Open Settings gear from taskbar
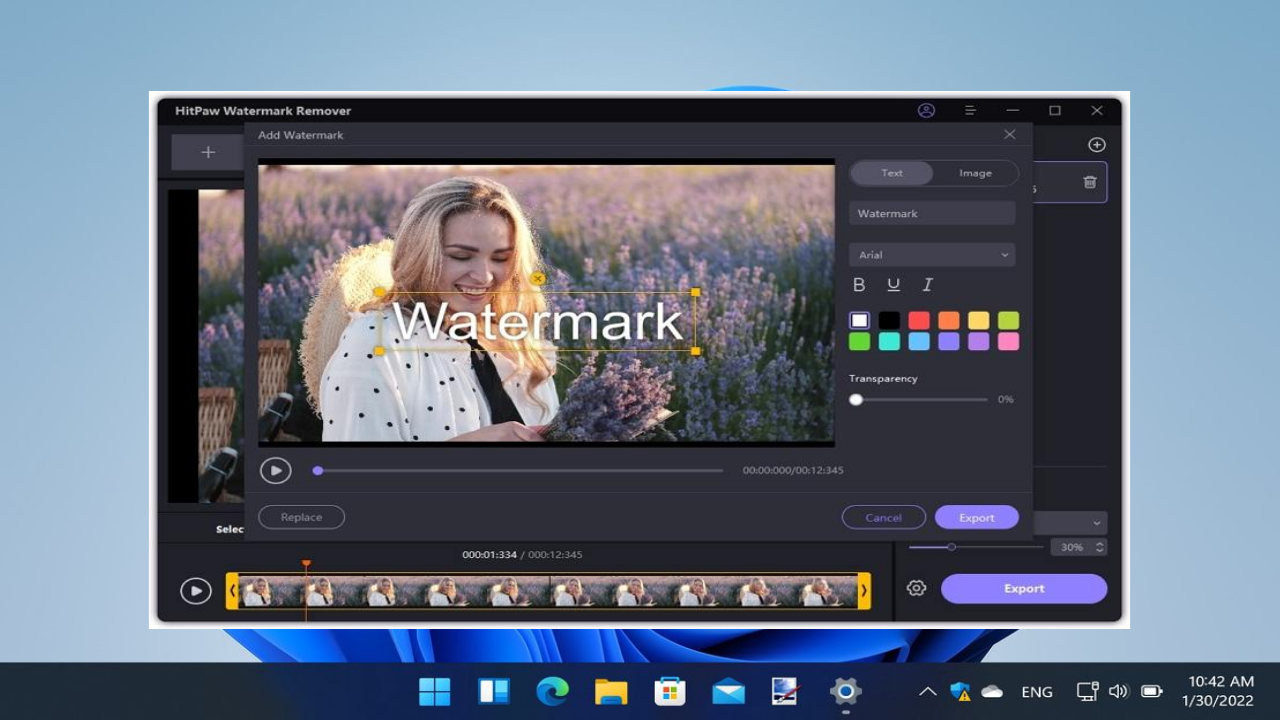The height and width of the screenshot is (720, 1280). pyautogui.click(x=846, y=691)
